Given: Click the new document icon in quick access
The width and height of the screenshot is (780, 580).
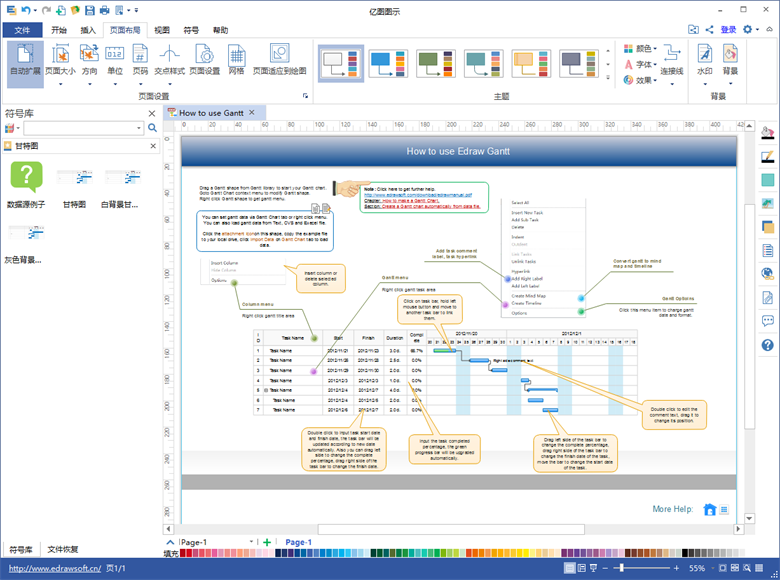Looking at the screenshot, I should 61,10.
